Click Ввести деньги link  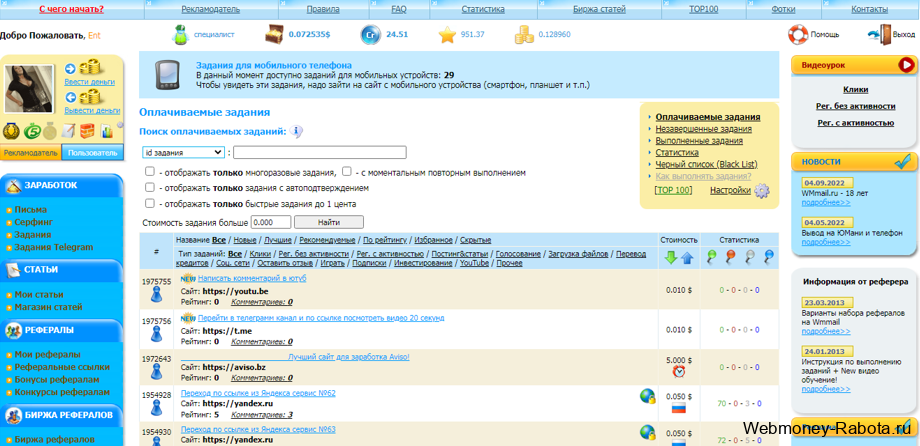pos(90,82)
